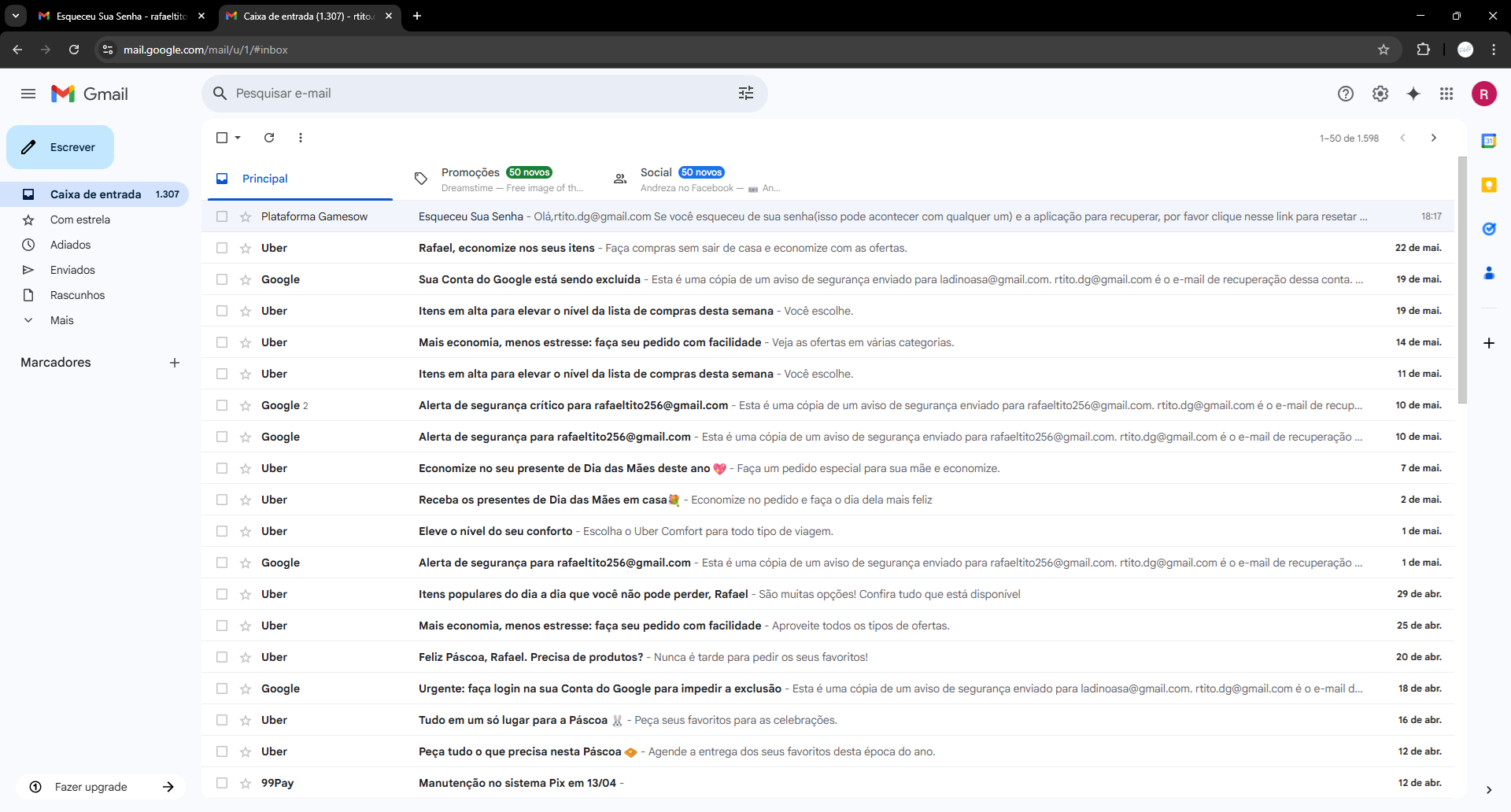Open the Chrome profile avatar
Screen dimensions: 1511x812
1465,50
